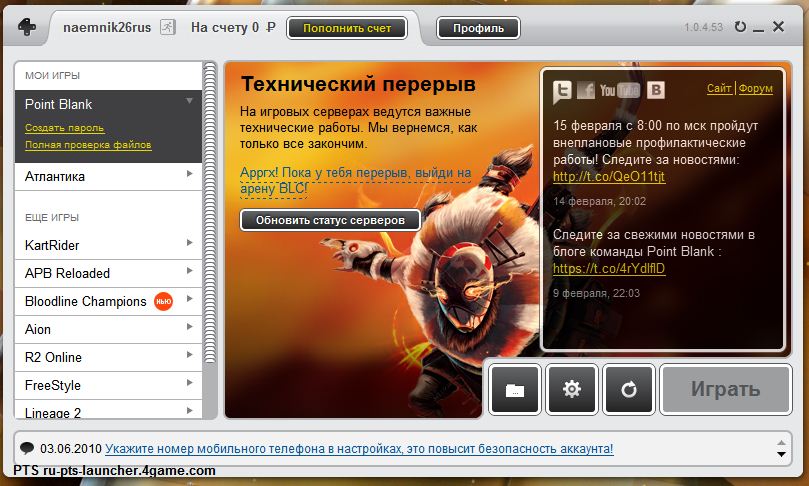The width and height of the screenshot is (809, 486).
Task: Select APB Reloaded in games list
Action: (108, 273)
